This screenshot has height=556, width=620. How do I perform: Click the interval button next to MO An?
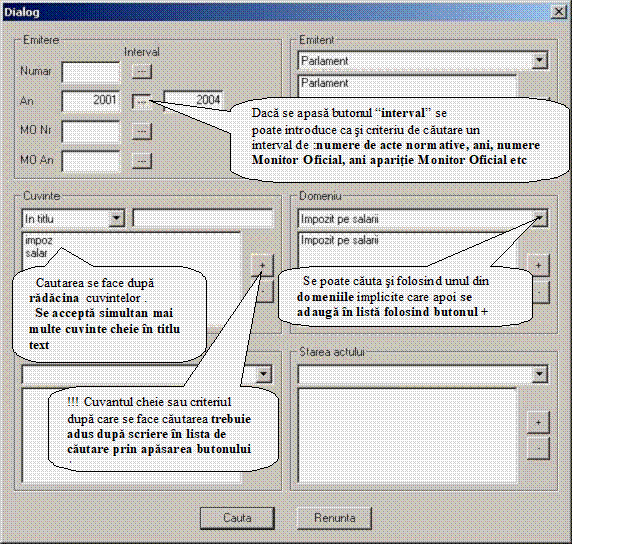(x=142, y=161)
